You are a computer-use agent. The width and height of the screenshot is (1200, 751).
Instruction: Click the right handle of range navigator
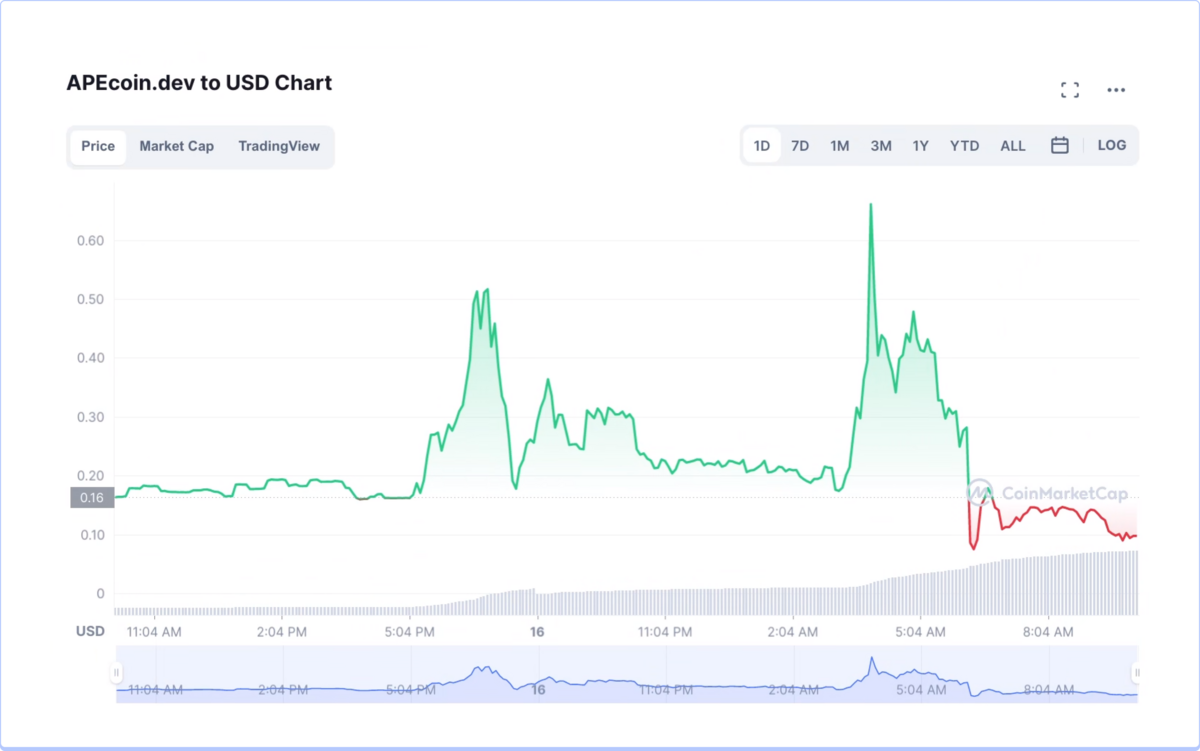1137,673
